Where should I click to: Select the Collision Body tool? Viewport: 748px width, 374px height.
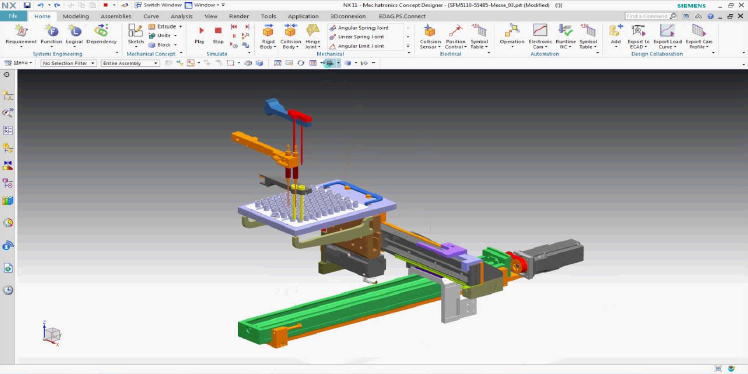(290, 37)
